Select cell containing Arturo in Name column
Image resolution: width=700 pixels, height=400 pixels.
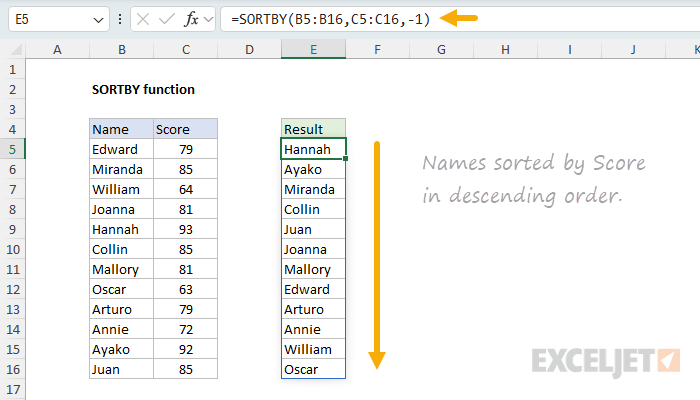tap(121, 309)
